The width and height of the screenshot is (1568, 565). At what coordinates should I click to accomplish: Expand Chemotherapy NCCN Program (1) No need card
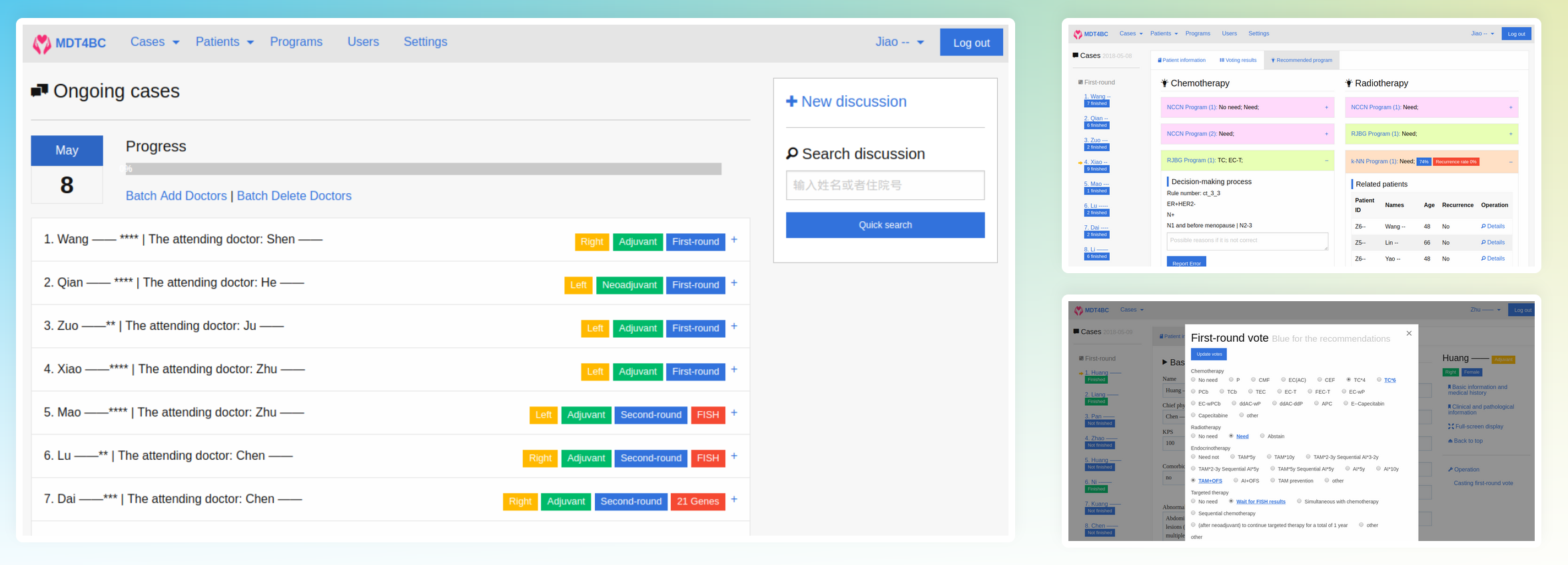click(1326, 107)
